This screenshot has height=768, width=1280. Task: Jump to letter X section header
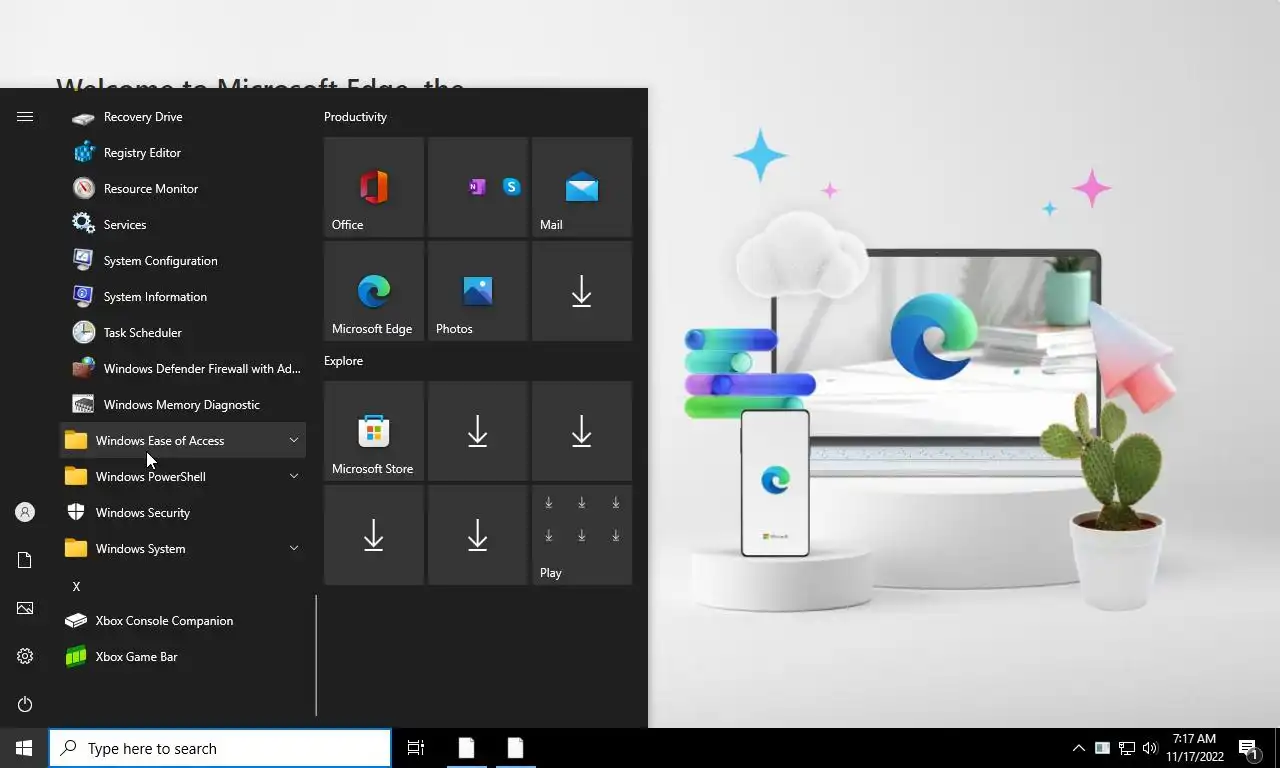[76, 587]
